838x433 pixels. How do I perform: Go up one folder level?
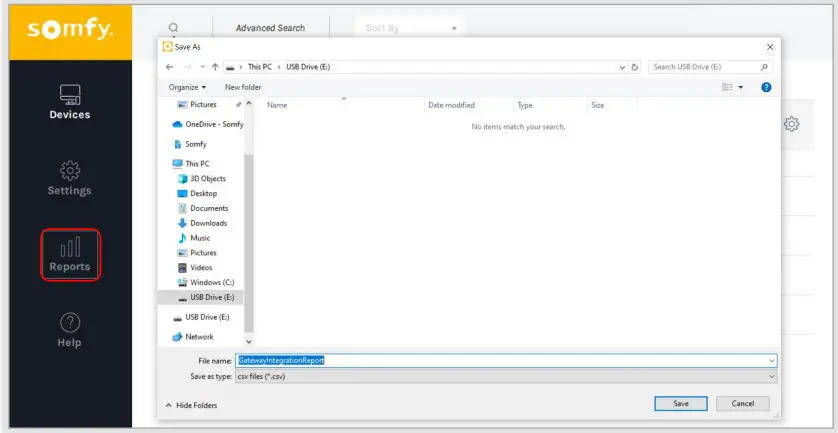215,67
